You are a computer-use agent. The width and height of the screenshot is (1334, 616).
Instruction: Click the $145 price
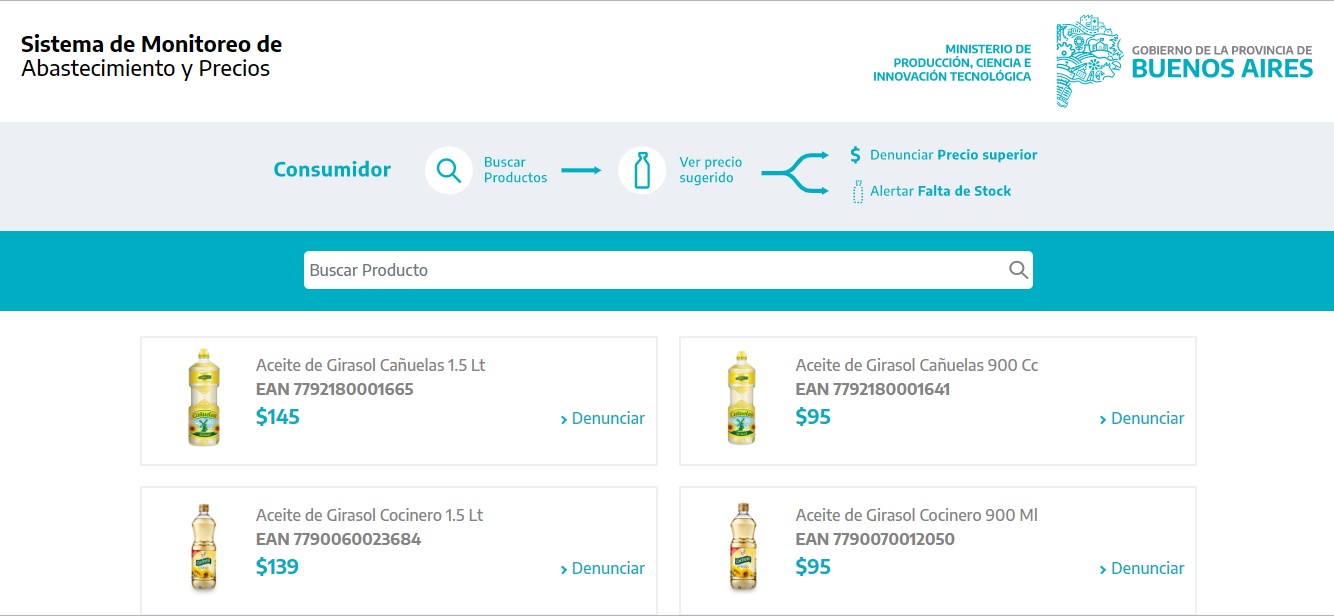(x=278, y=417)
